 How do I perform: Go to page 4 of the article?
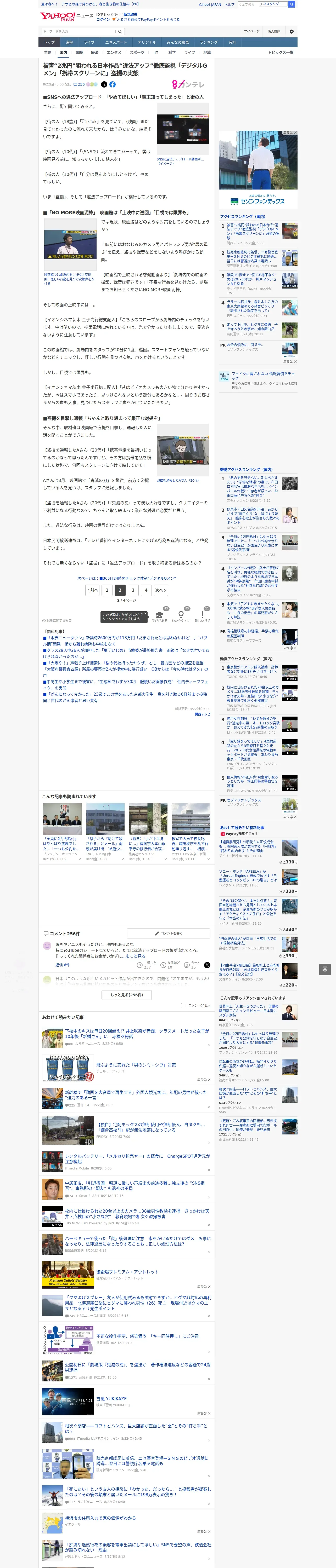tap(146, 590)
